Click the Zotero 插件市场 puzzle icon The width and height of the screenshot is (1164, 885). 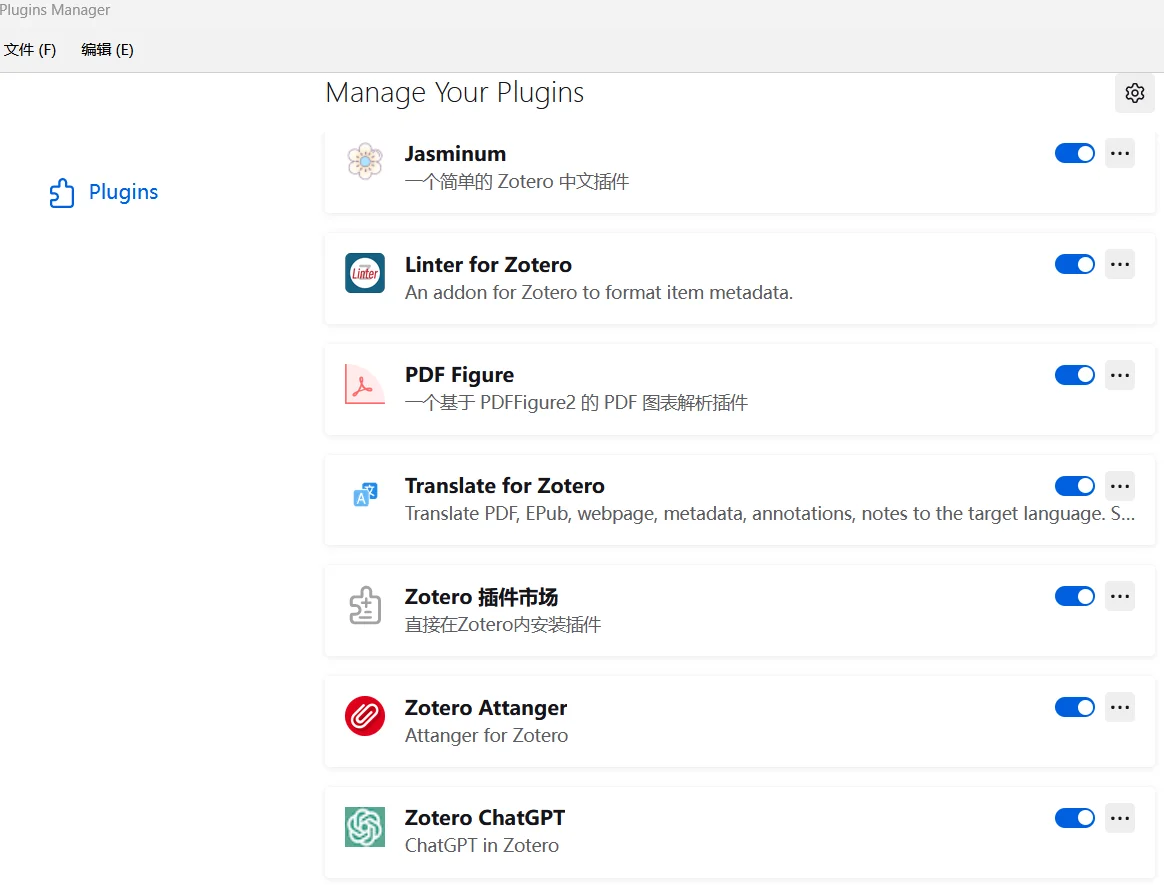pyautogui.click(x=365, y=605)
